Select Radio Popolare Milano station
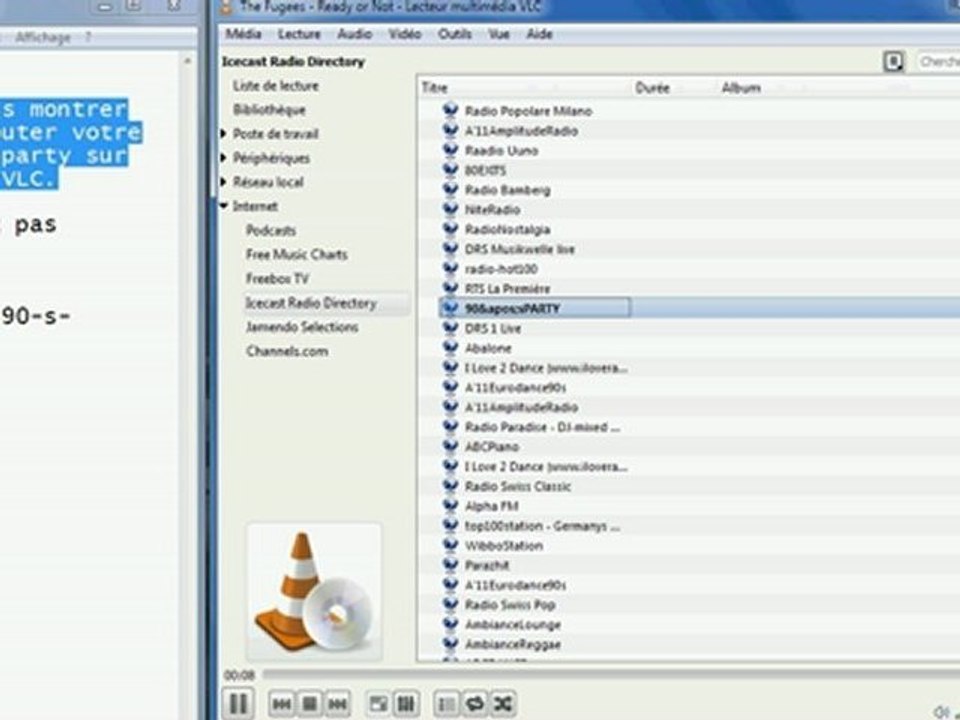The width and height of the screenshot is (960, 720). point(528,111)
